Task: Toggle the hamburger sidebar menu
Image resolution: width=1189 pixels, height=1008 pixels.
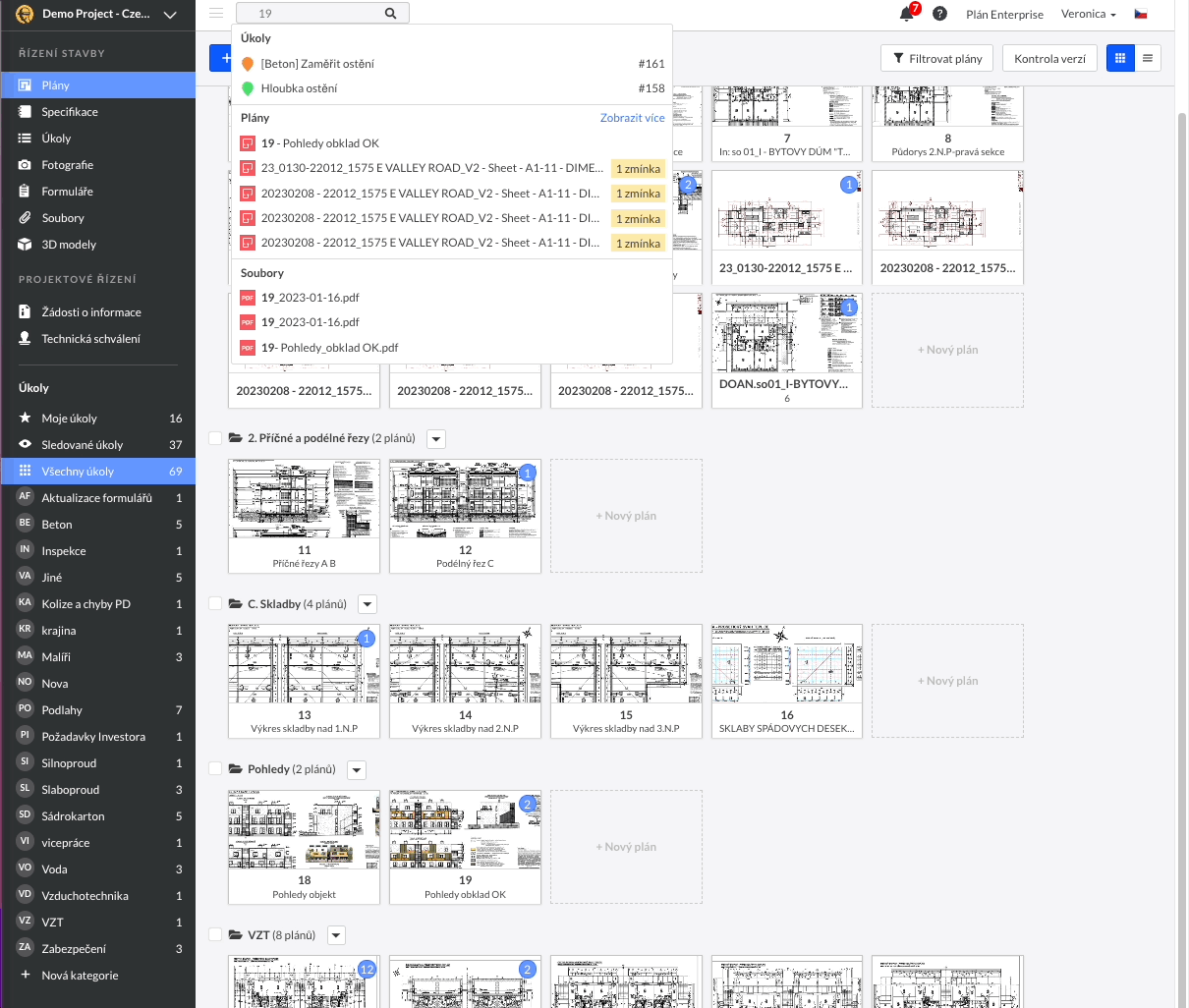Action: tap(216, 14)
